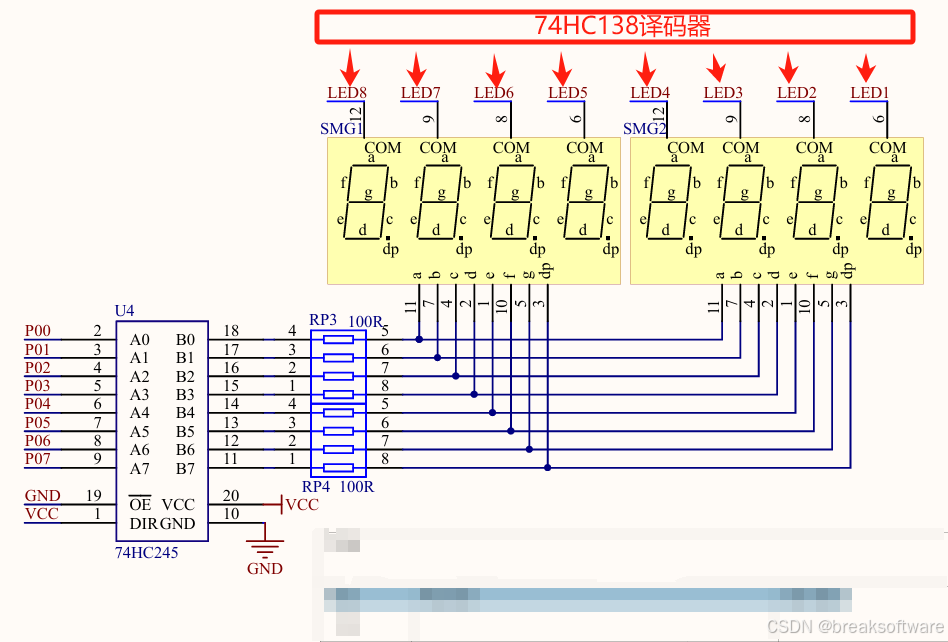Viewport: 948px width, 642px height.
Task: Pick the P00 port label
Action: pos(37,331)
